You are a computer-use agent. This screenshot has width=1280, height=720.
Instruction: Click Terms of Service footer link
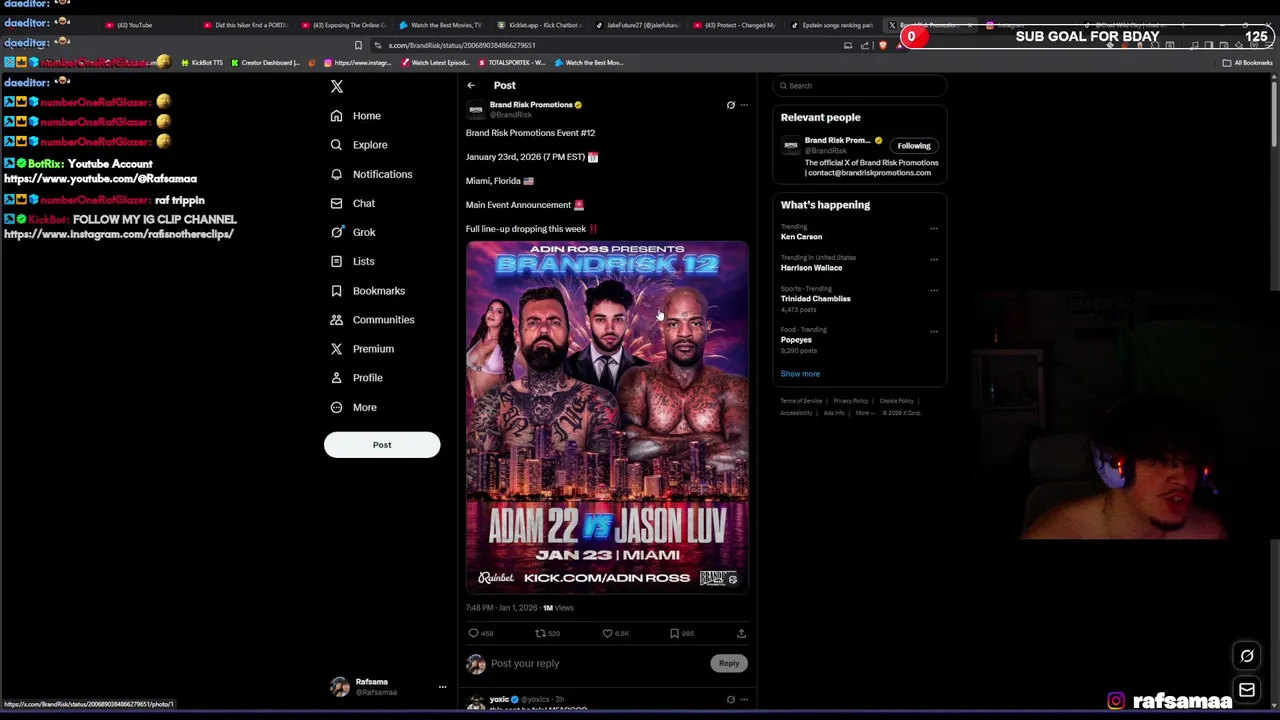[801, 401]
